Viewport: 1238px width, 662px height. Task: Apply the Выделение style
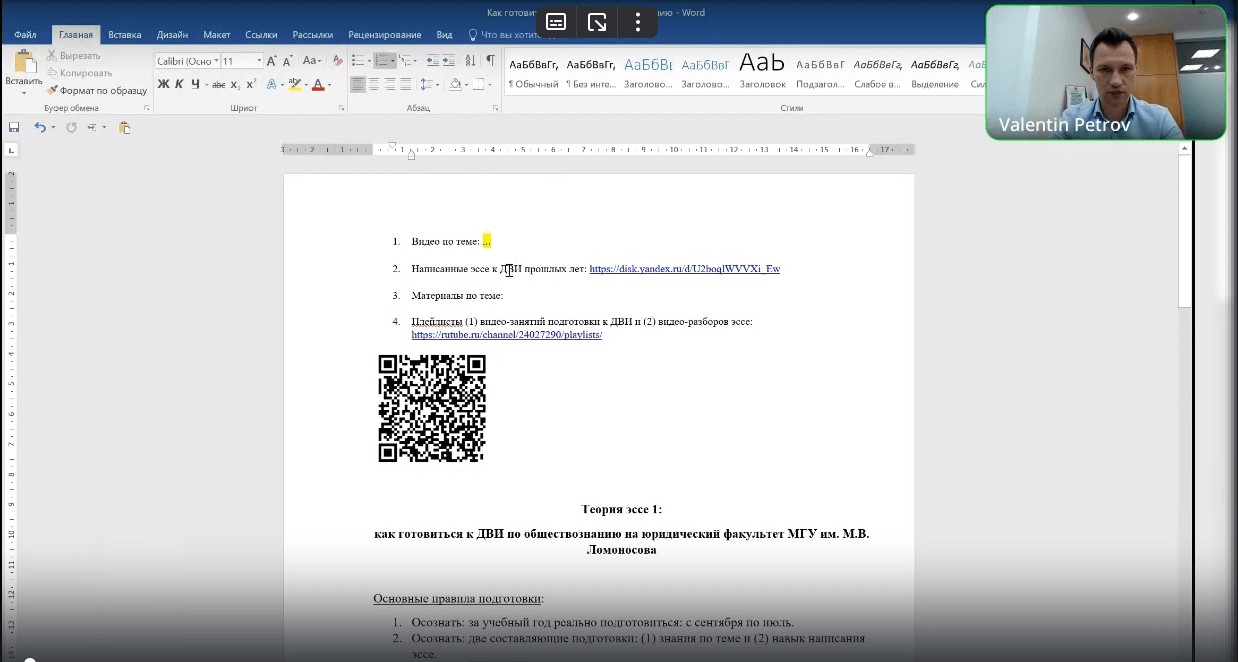[x=935, y=73]
